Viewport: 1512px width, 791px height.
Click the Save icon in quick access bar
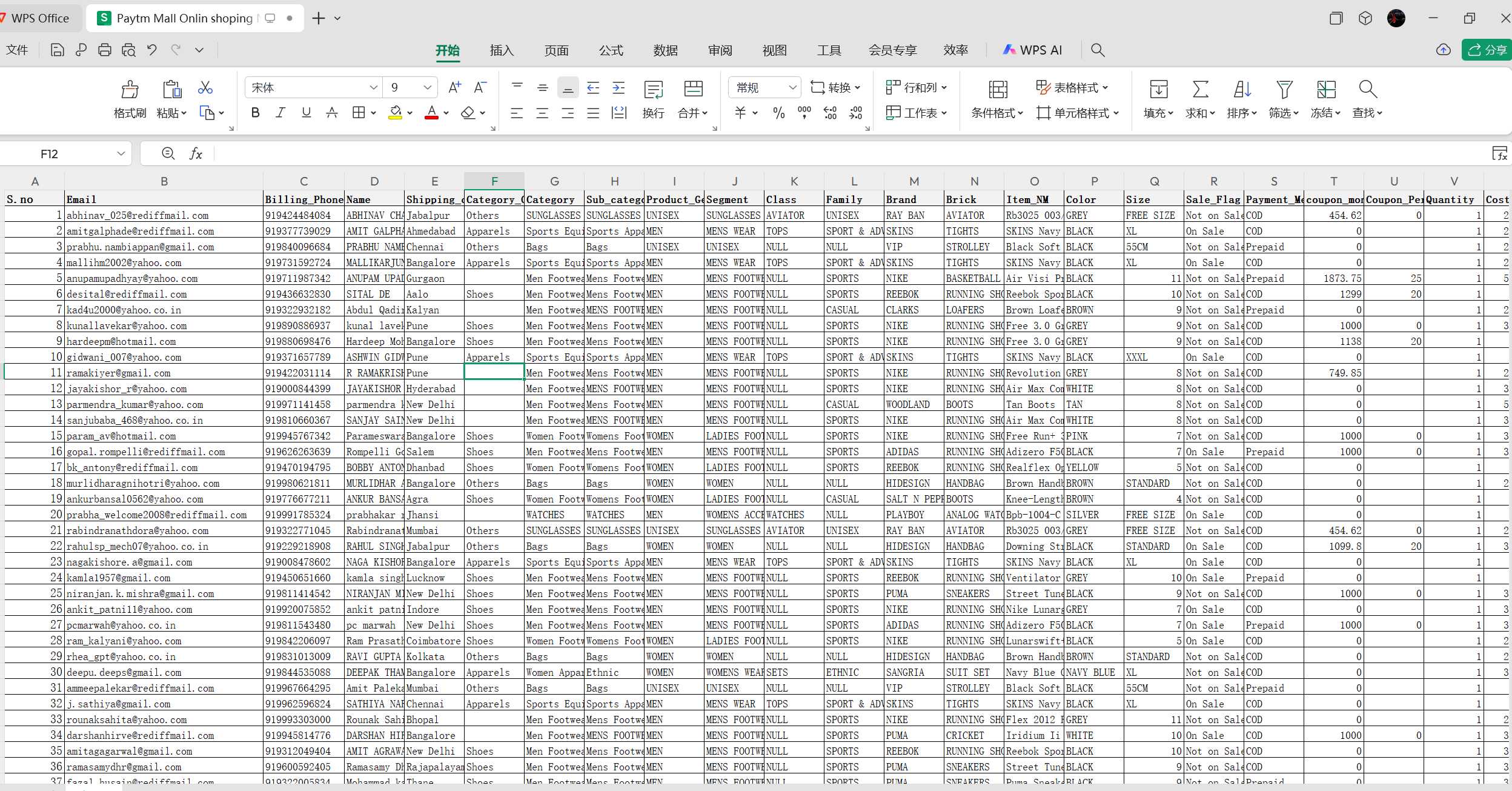tap(57, 50)
